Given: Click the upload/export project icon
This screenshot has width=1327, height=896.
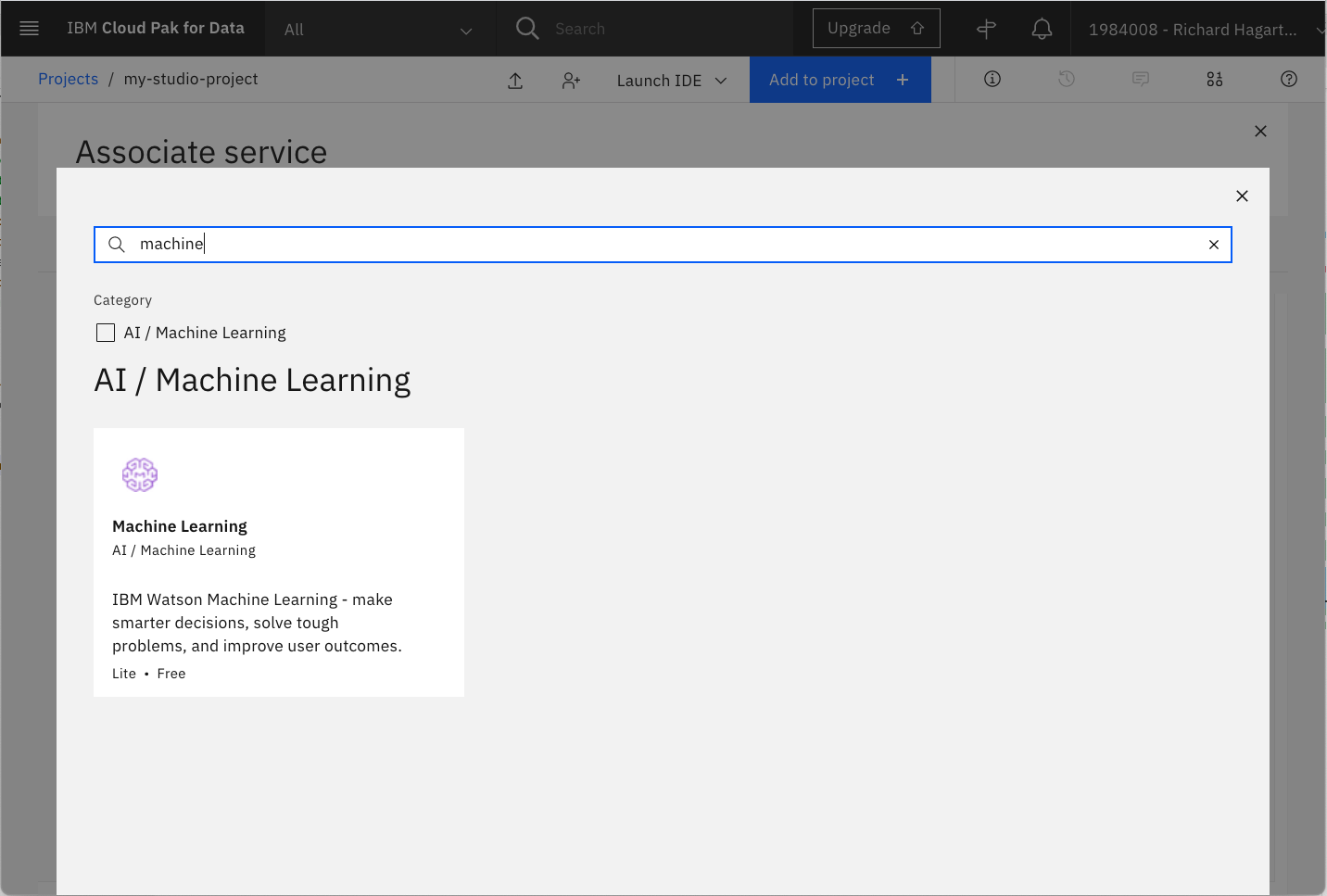Looking at the screenshot, I should [515, 81].
